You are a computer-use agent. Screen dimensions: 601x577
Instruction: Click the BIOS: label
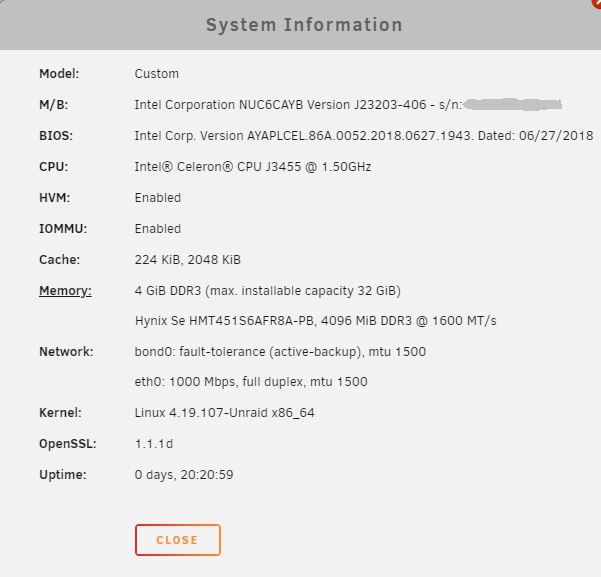tap(56, 136)
